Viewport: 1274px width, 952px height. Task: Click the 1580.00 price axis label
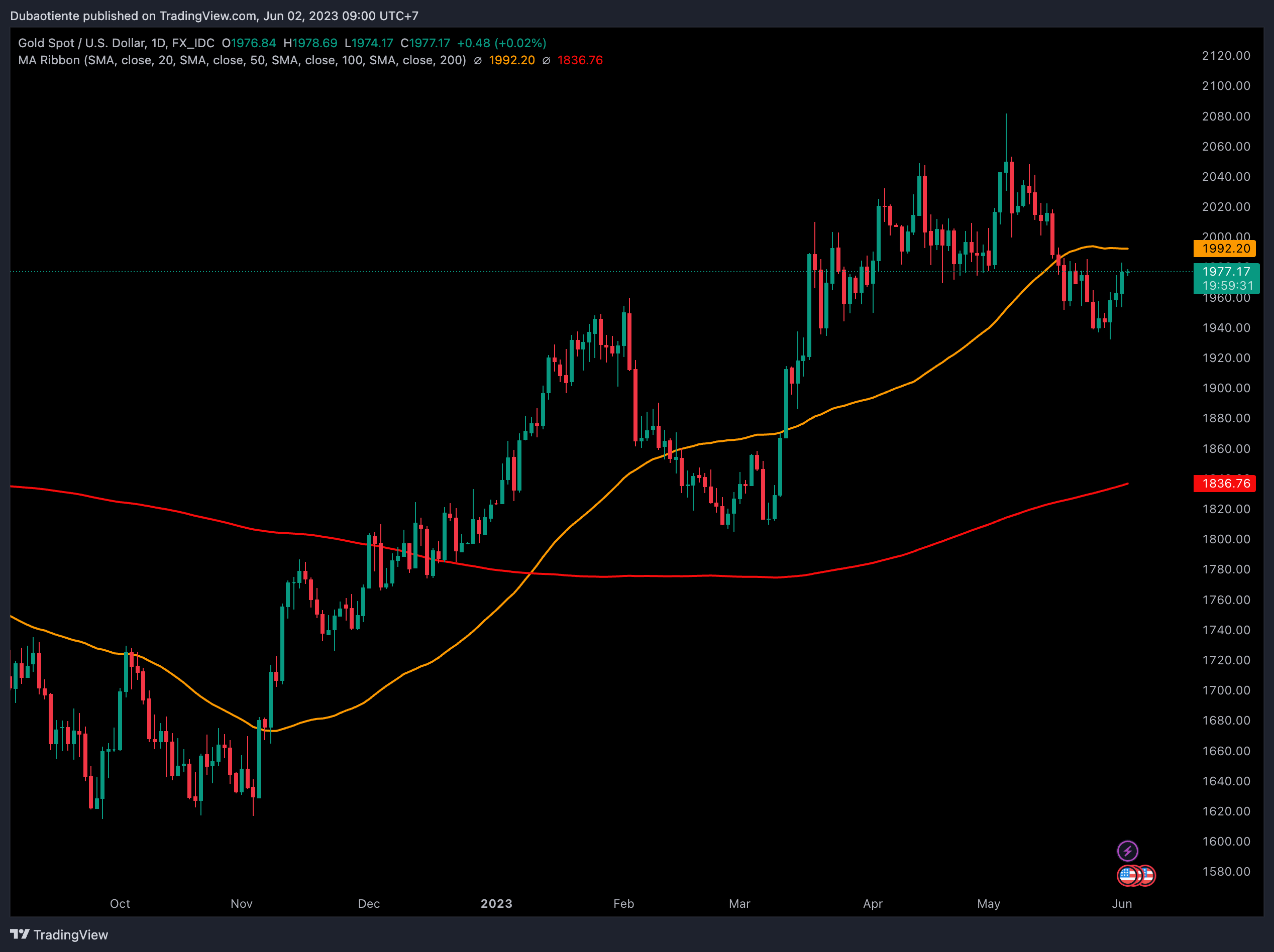1226,872
